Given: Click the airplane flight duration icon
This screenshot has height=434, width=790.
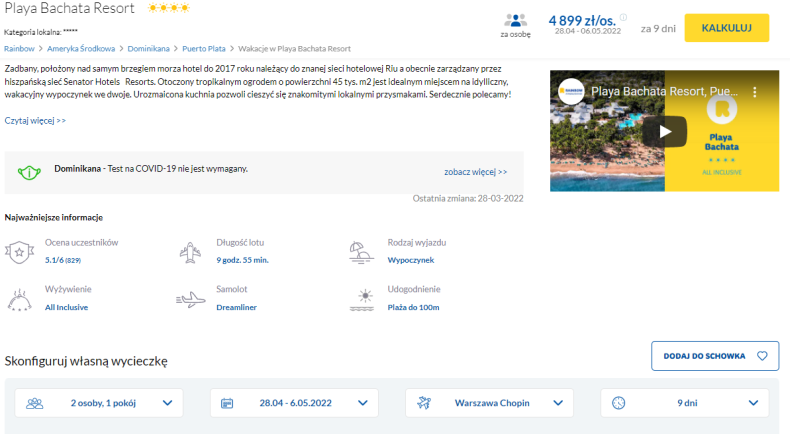Looking at the screenshot, I should tap(190, 253).
